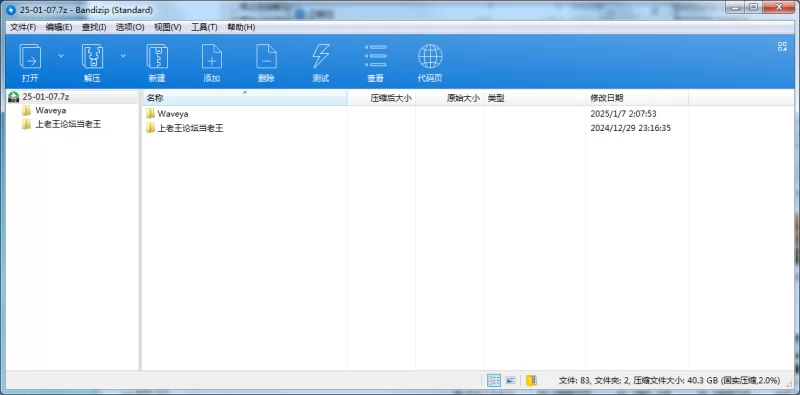Click the status bar text showing 40.3 GB
The width and height of the screenshot is (800, 395).
(x=669, y=380)
